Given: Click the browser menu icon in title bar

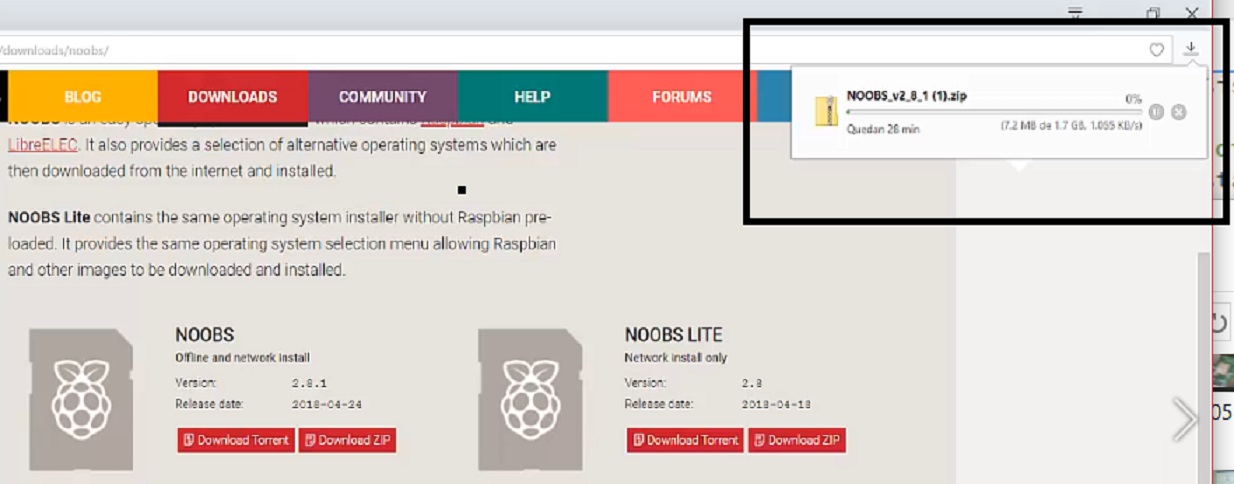Looking at the screenshot, I should coord(1075,13).
